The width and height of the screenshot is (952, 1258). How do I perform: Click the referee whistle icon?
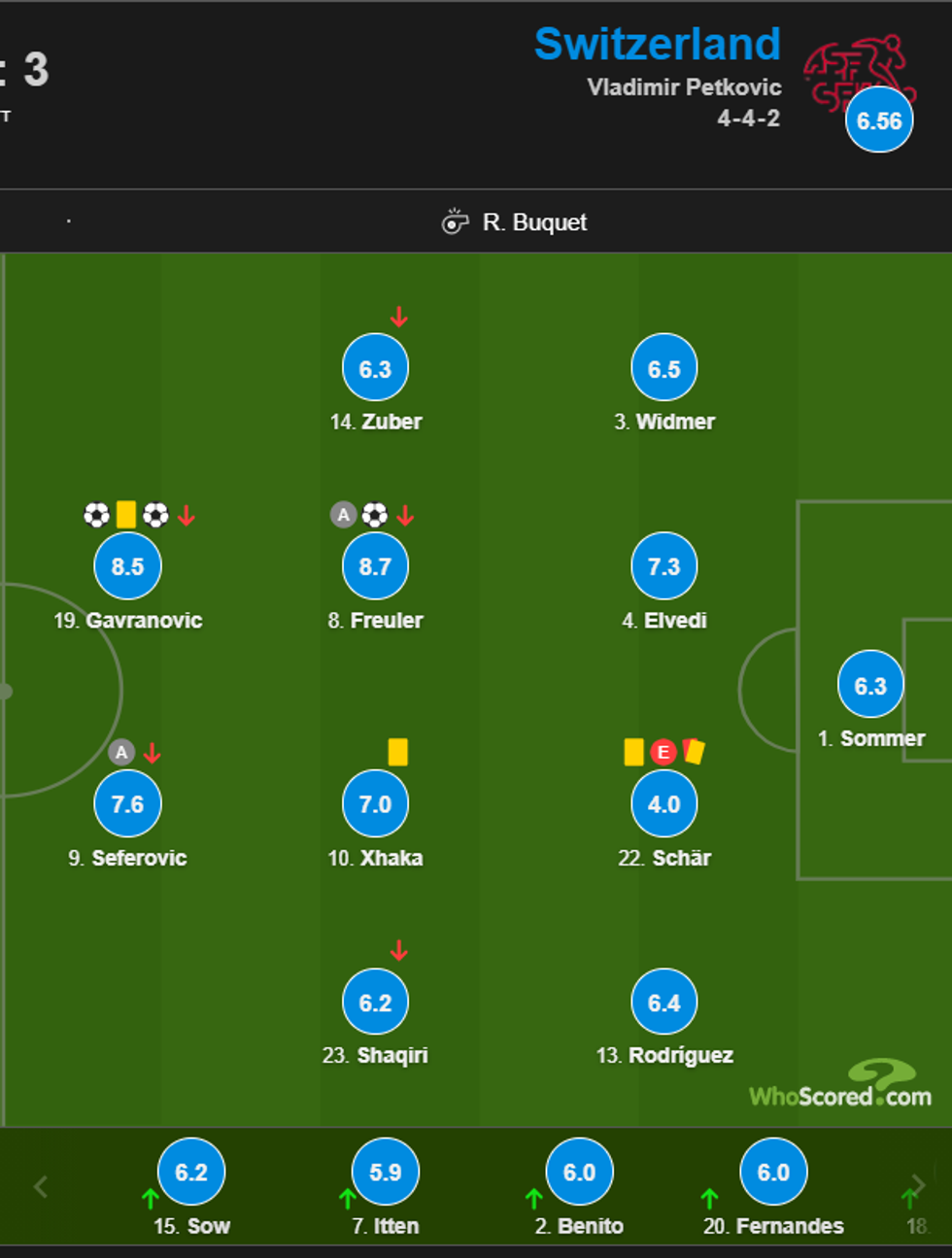[455, 222]
